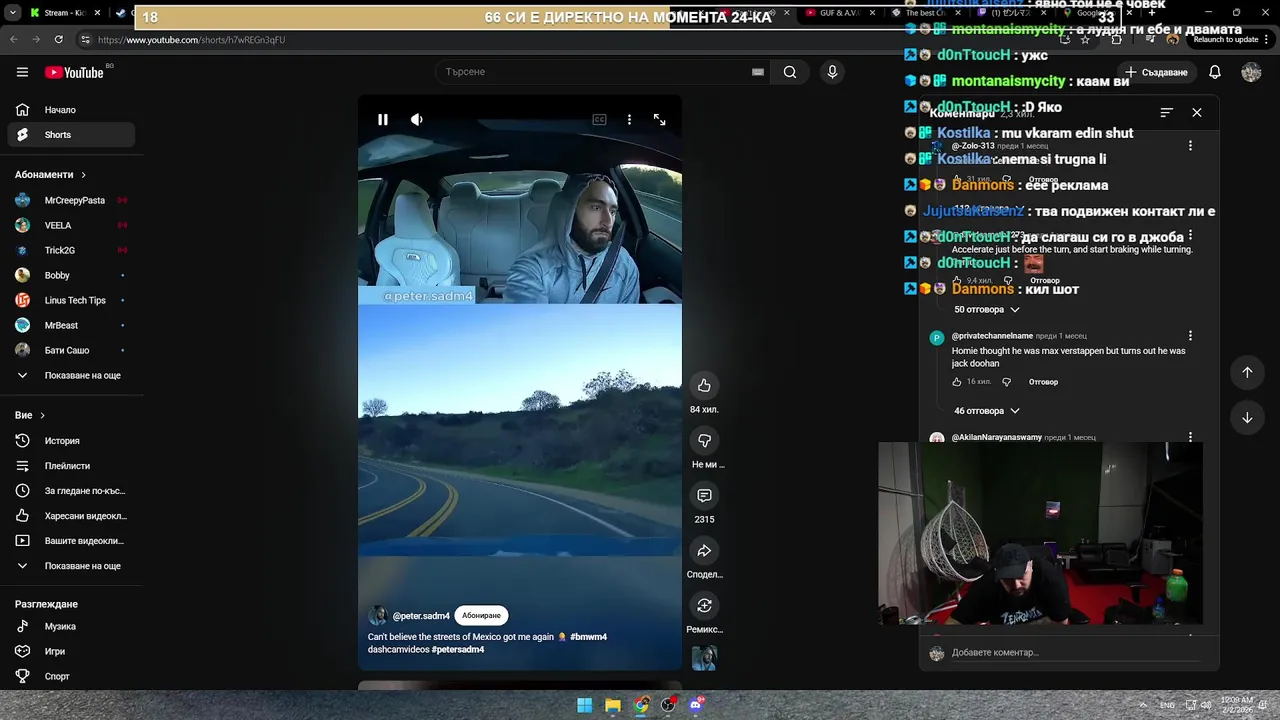Open the account avatar menu
Screen dimensions: 1280x720
1251,72
